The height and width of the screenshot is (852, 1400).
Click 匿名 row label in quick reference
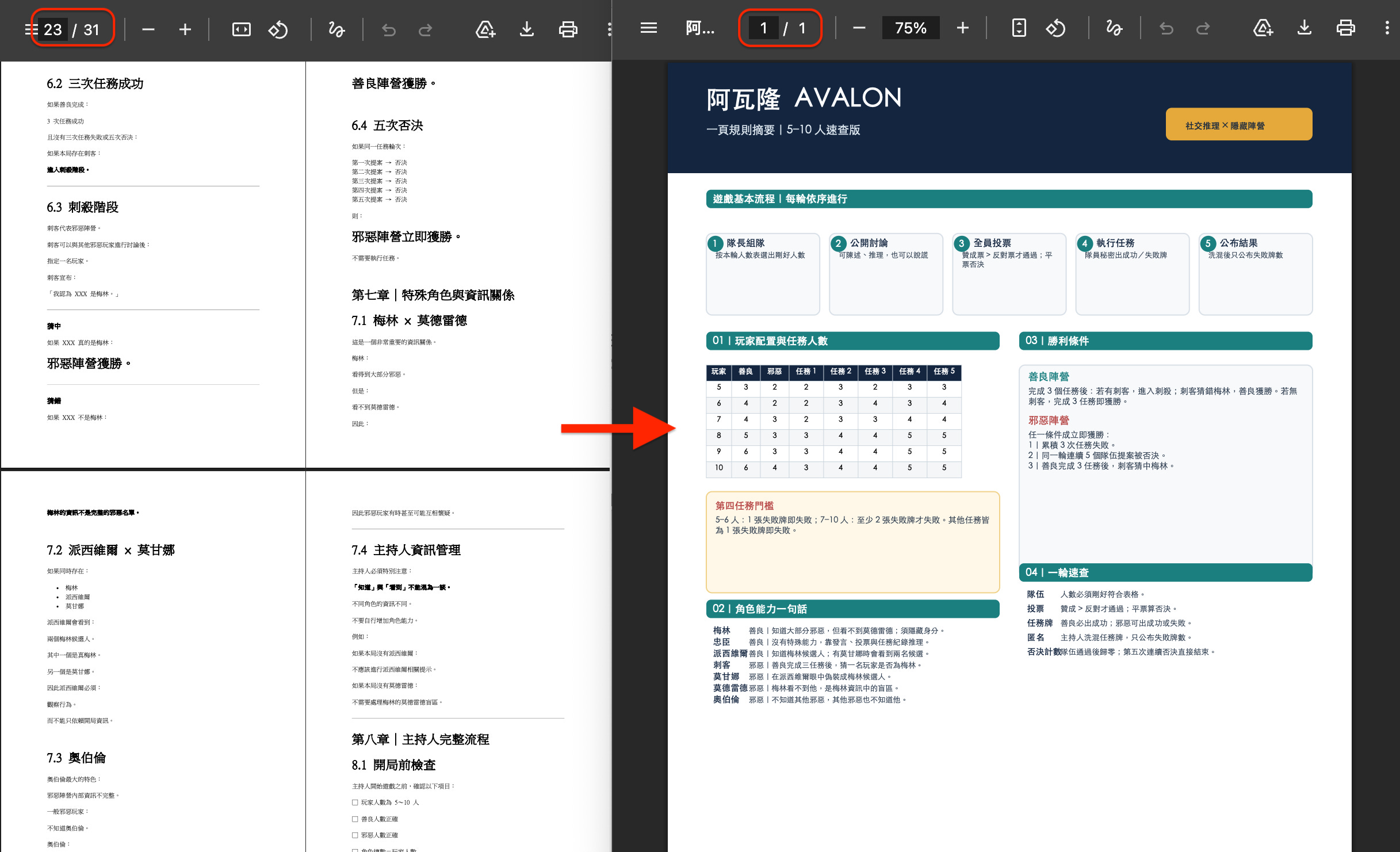point(1035,637)
